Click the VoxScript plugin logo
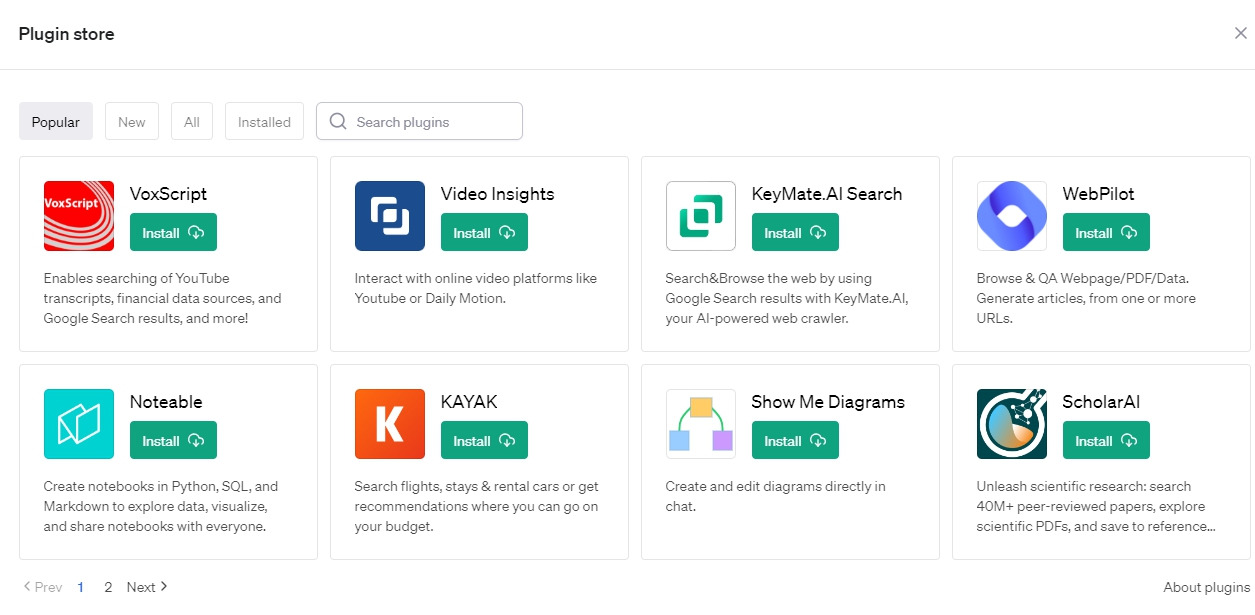The image size is (1255, 615). [79, 216]
